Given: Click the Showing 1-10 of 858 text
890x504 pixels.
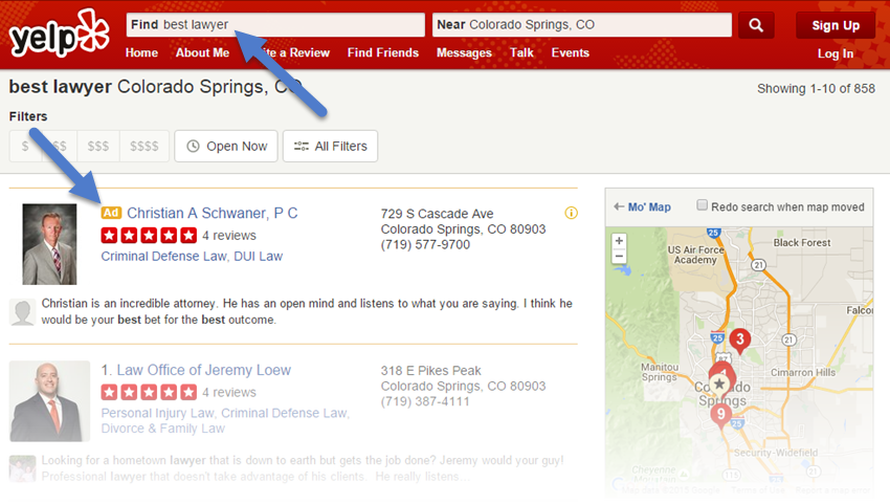Looking at the screenshot, I should coord(816,89).
